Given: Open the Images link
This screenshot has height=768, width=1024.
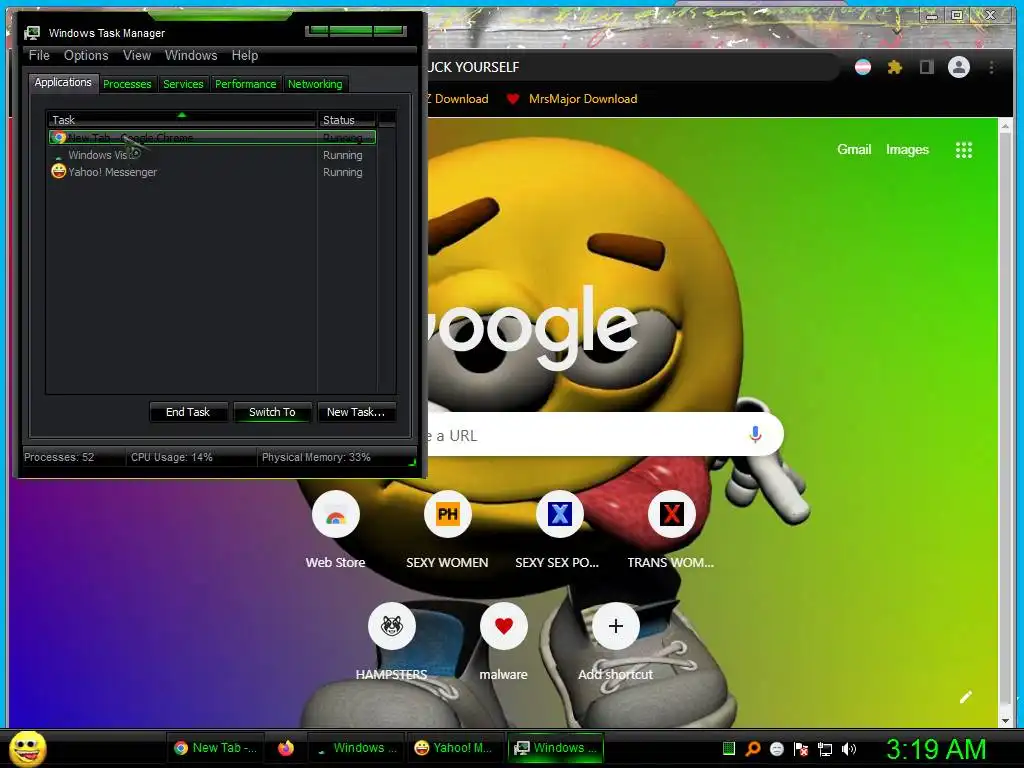Looking at the screenshot, I should point(907,150).
